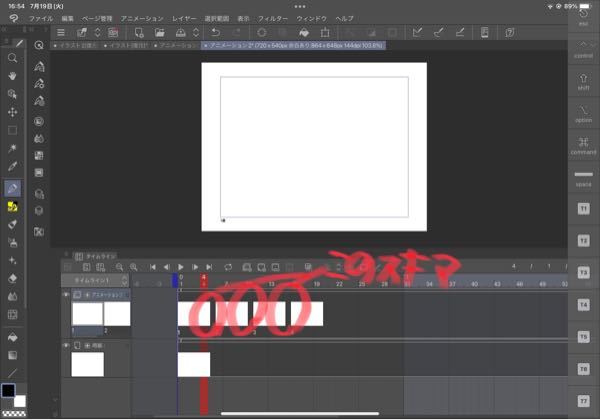Open the アニメーション menu
Viewport: 600px width, 420px height.
(142, 18)
